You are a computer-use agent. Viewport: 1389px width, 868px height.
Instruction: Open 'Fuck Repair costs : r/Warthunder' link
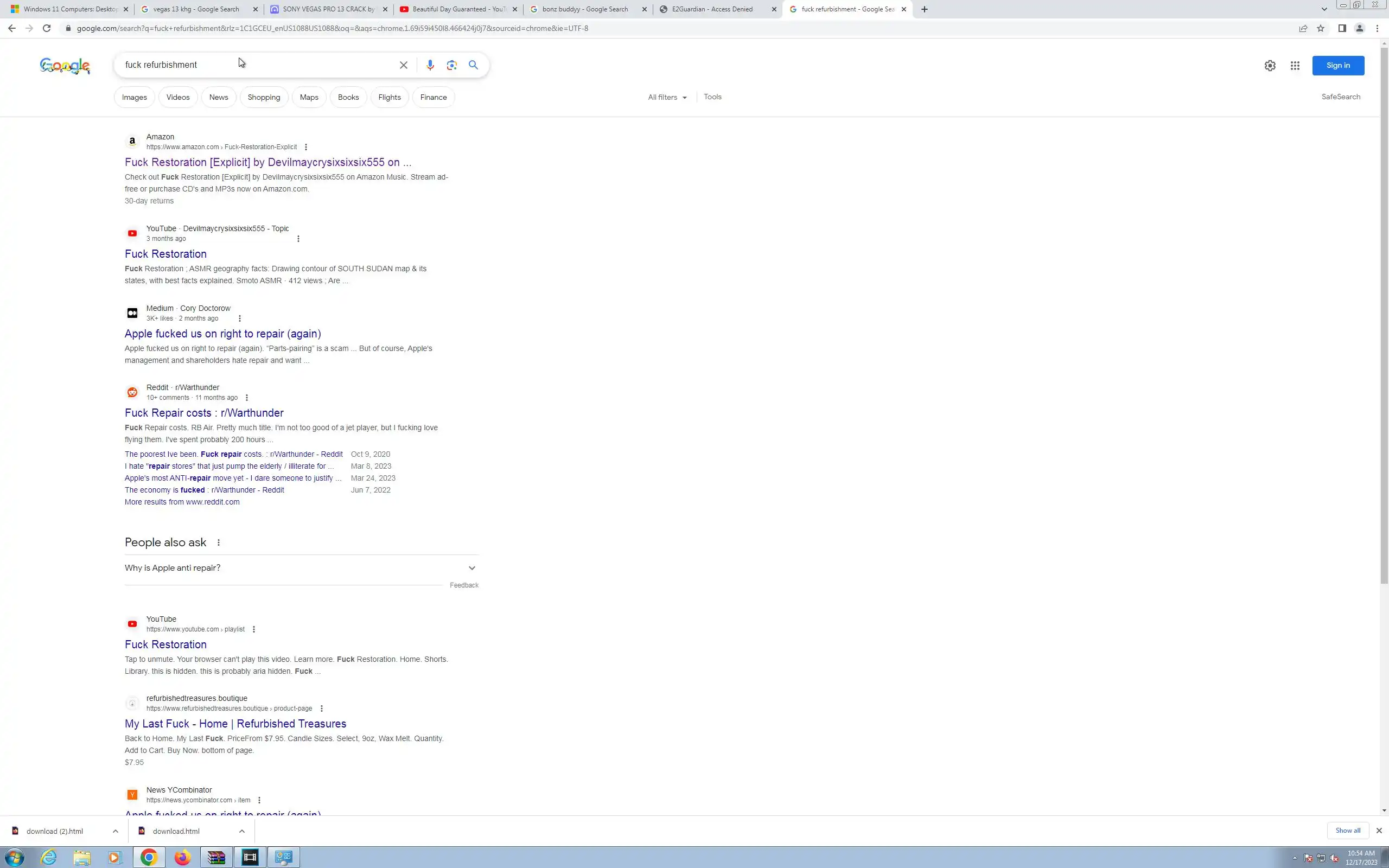tap(204, 413)
